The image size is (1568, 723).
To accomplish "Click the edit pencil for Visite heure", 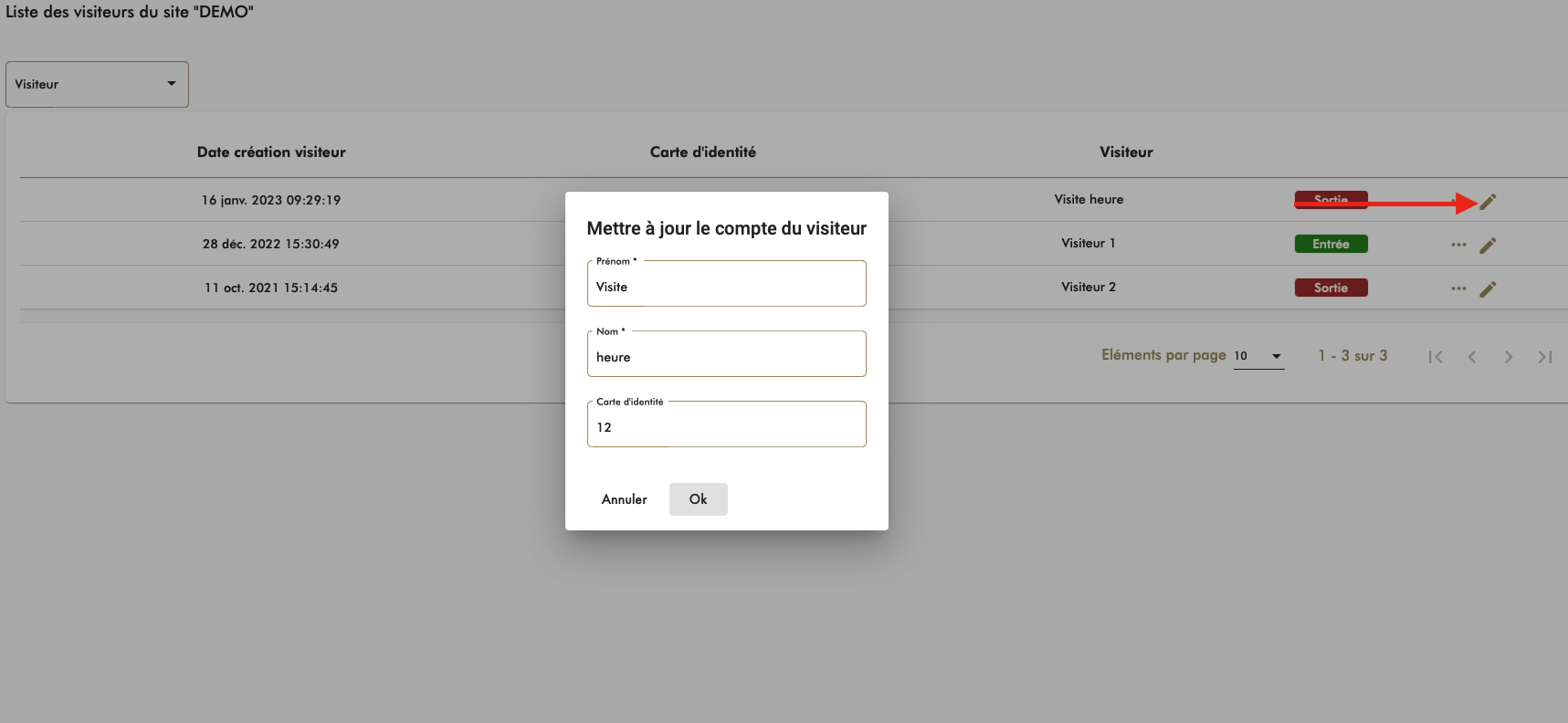I will pos(1488,202).
